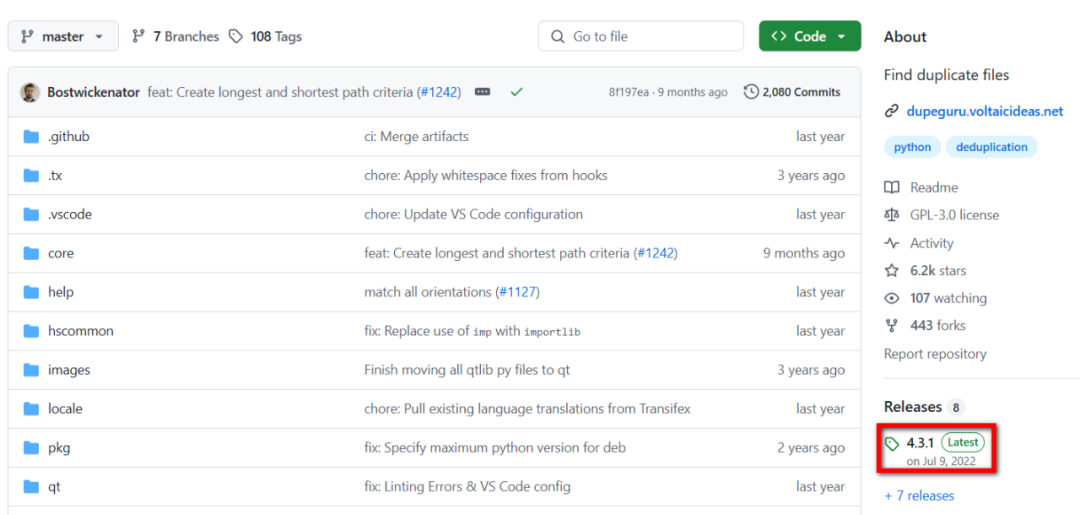
Task: Open the qt directory name
Action: [54, 487]
